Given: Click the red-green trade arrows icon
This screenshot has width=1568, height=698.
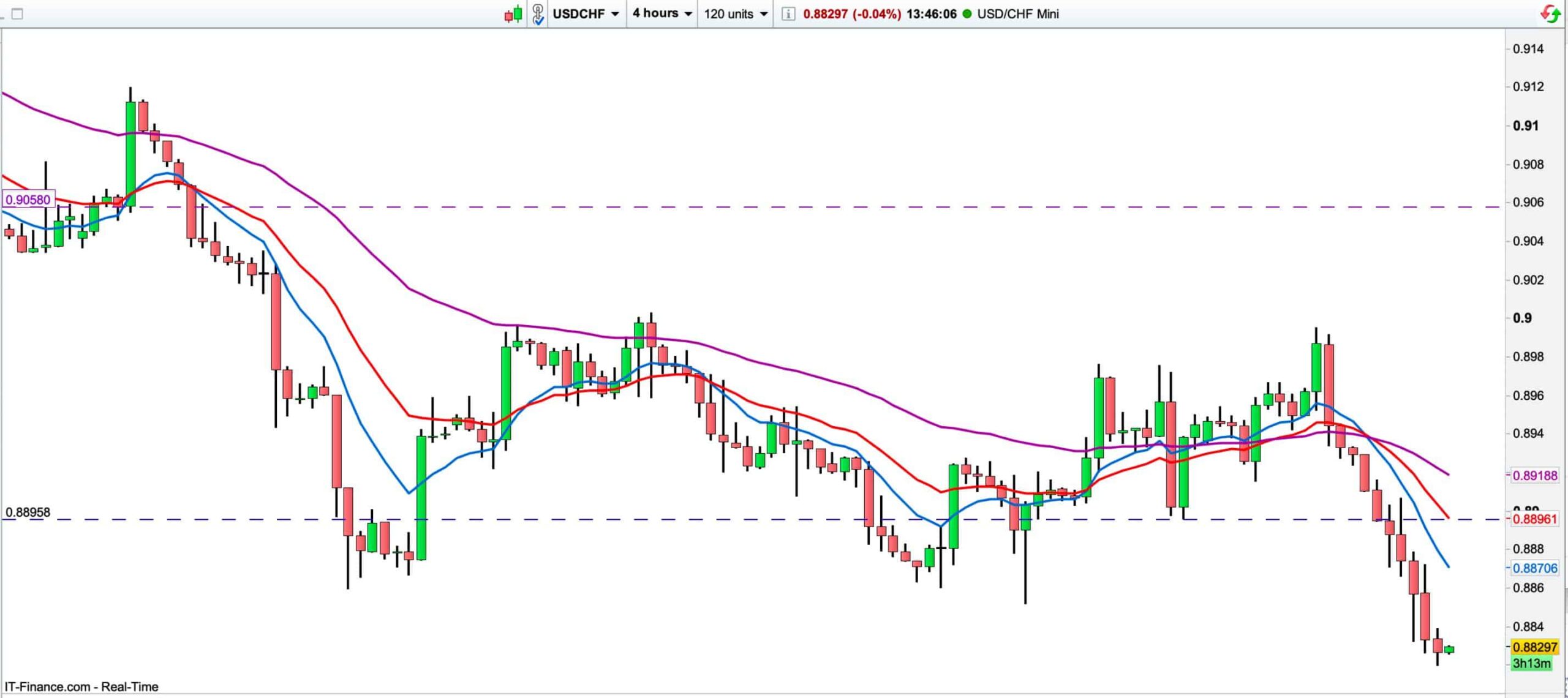Looking at the screenshot, I should (x=1550, y=13).
